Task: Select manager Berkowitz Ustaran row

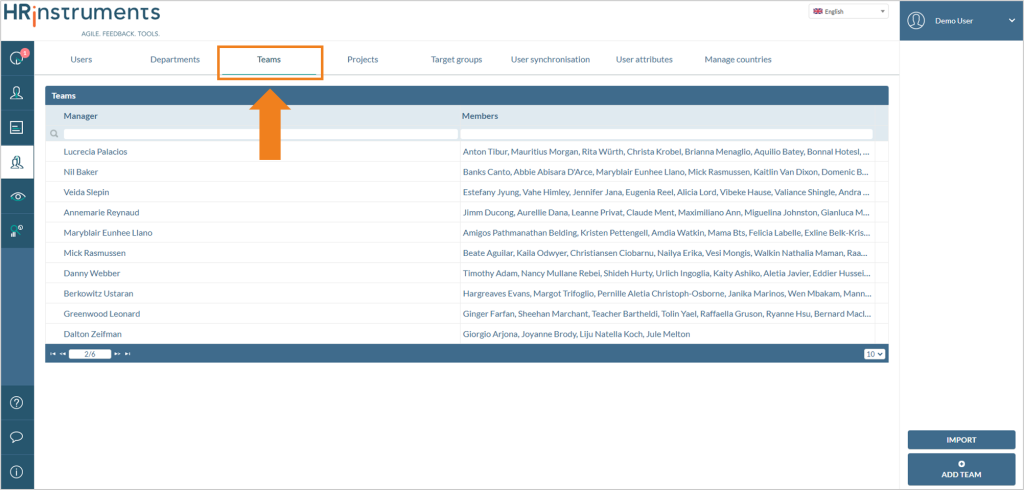Action: pyautogui.click(x=99, y=293)
